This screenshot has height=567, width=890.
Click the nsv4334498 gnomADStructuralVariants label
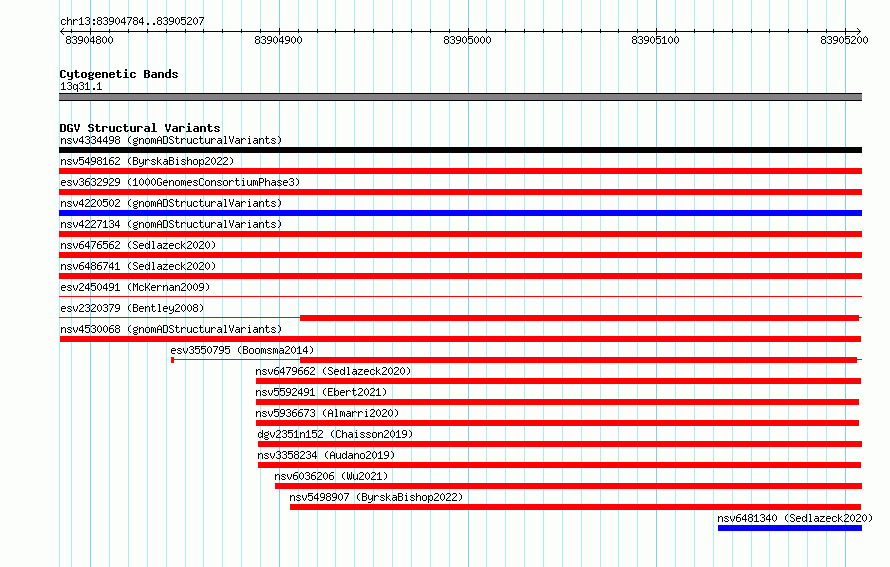pos(171,140)
